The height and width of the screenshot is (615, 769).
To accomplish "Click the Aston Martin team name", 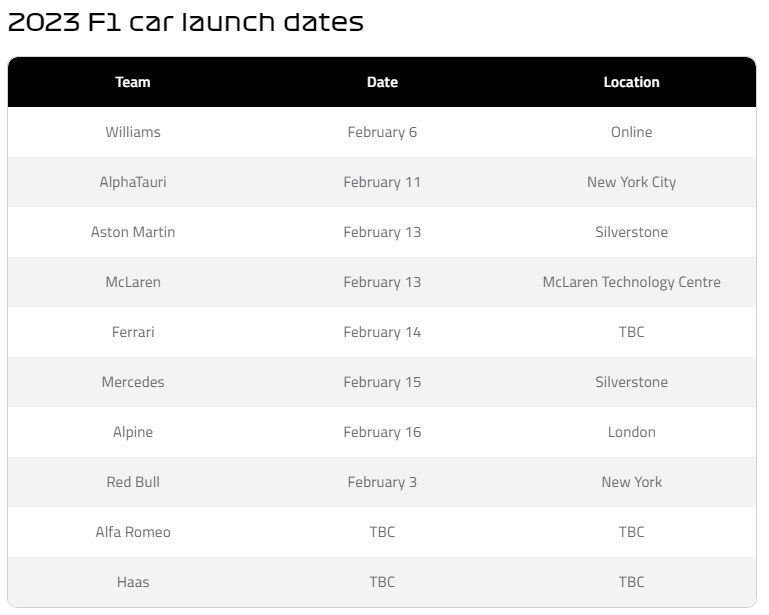I will 133,232.
